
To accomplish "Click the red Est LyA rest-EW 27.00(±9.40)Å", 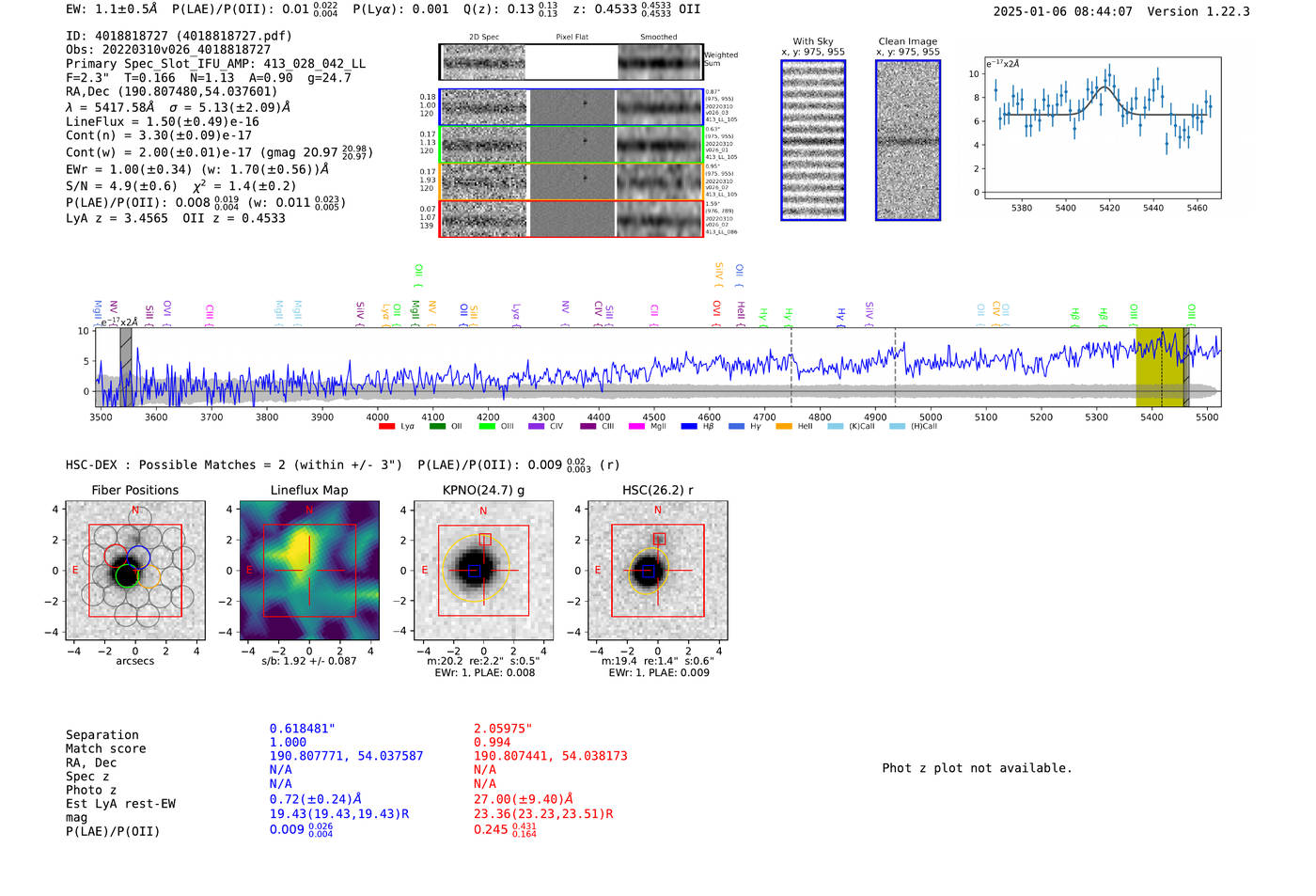I will [x=523, y=799].
